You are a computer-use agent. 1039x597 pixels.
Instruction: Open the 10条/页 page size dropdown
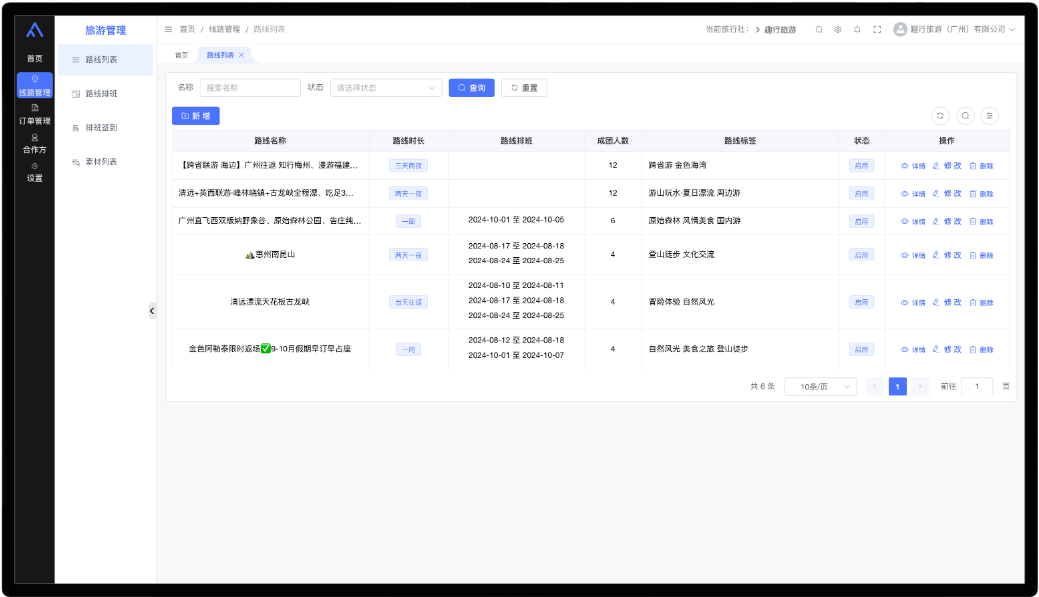pyautogui.click(x=820, y=386)
